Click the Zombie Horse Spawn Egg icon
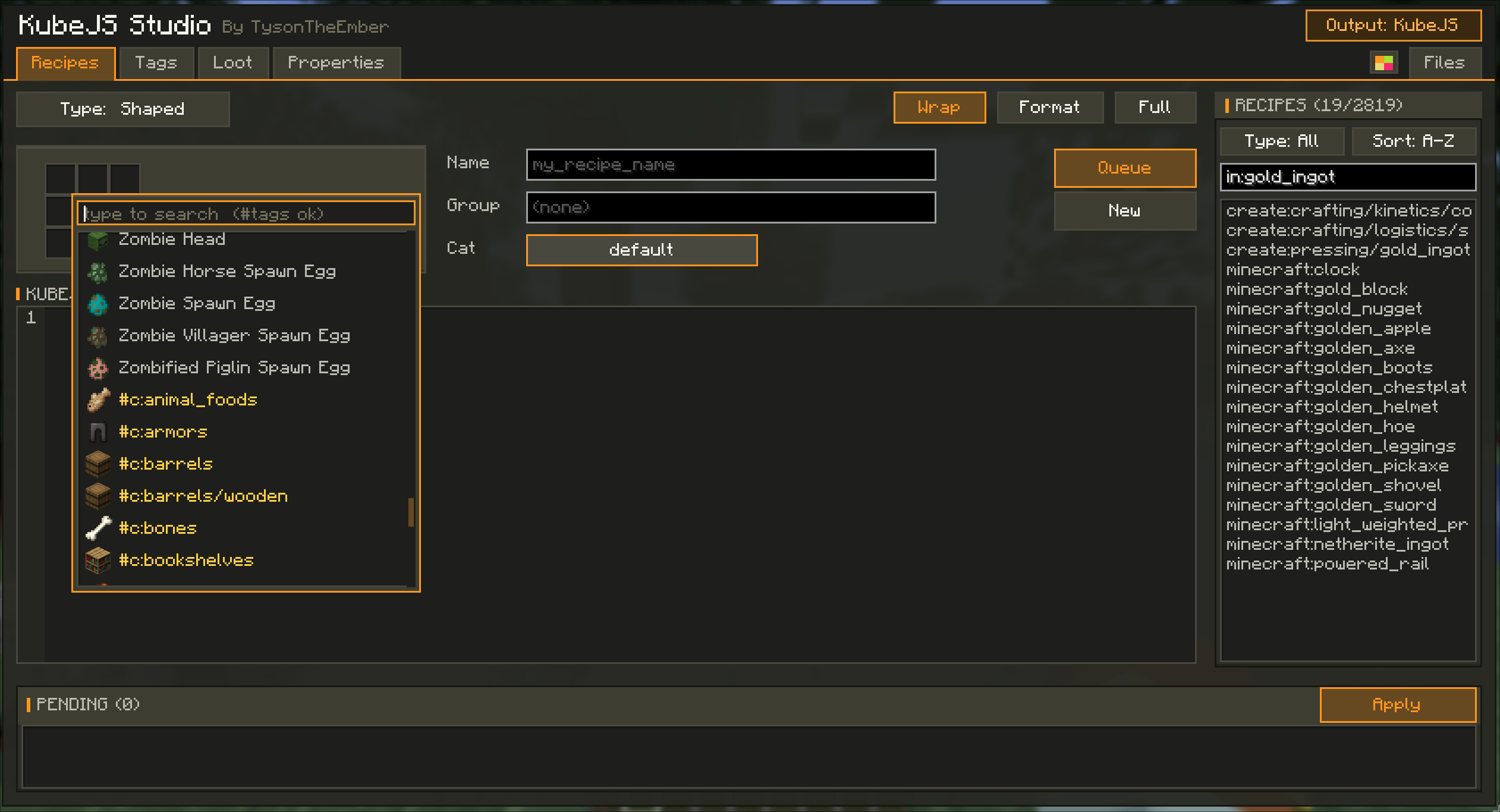 (x=98, y=272)
